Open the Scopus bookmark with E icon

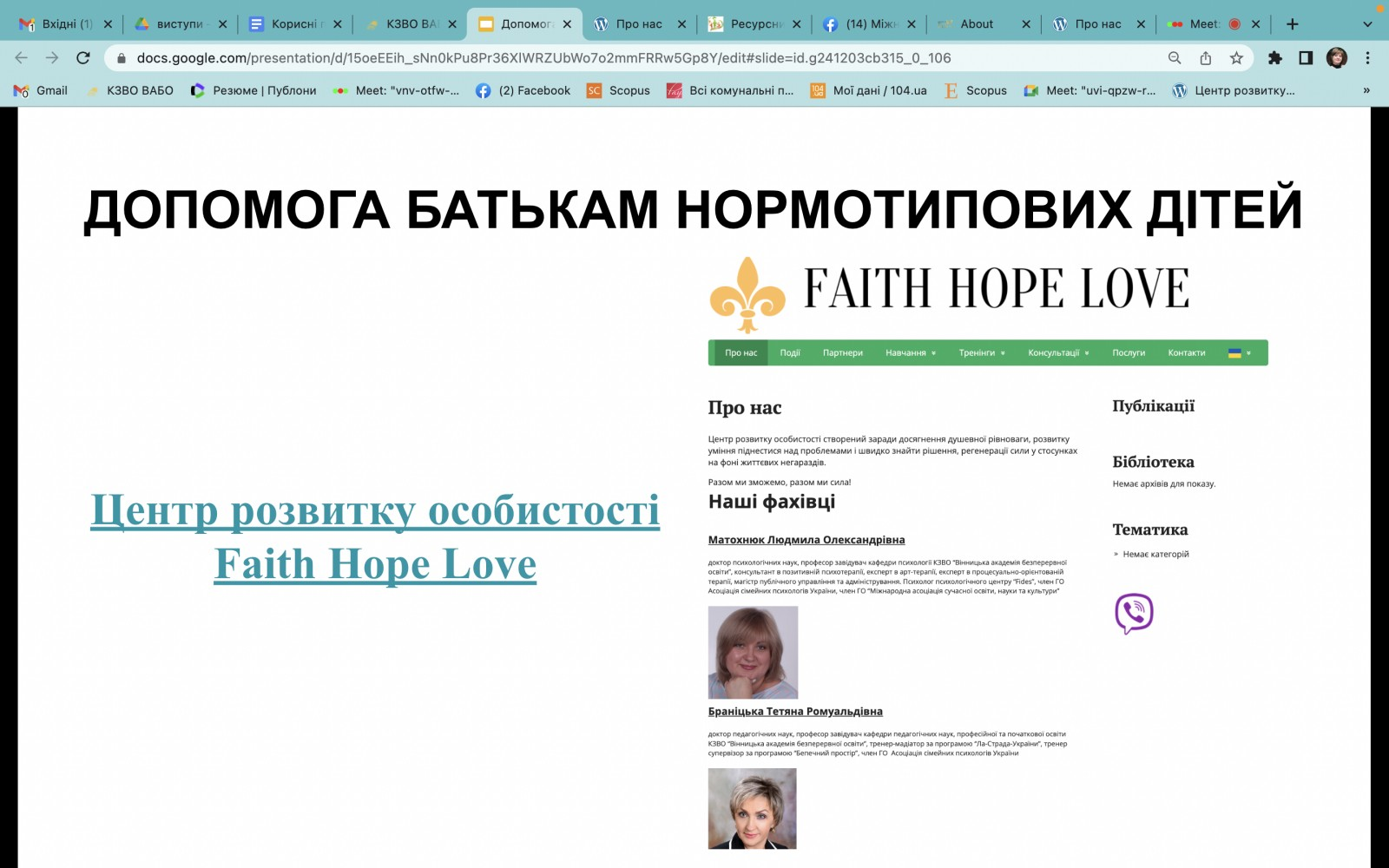coord(975,90)
